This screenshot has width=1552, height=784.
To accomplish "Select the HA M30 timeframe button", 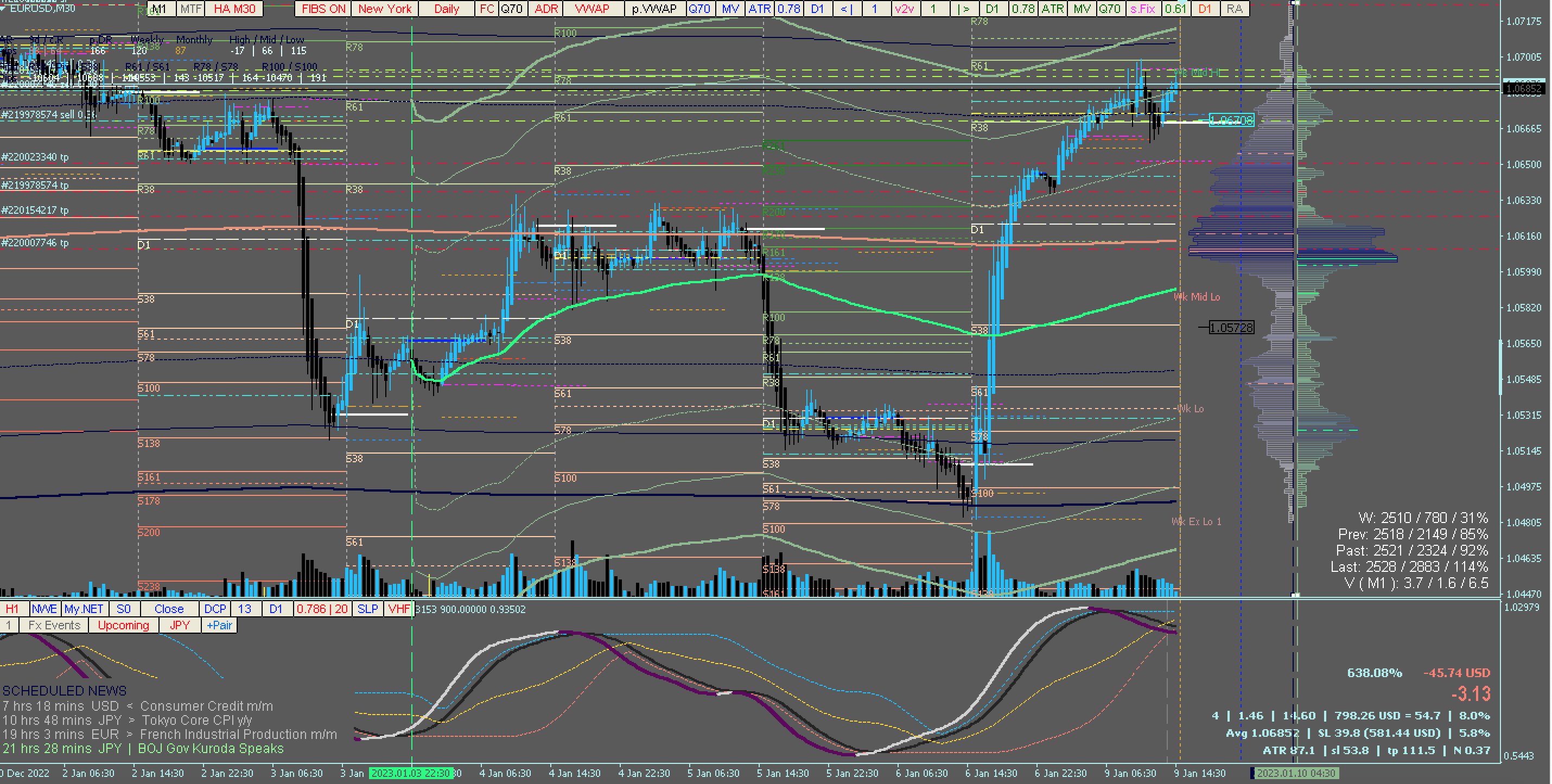I will (234, 9).
